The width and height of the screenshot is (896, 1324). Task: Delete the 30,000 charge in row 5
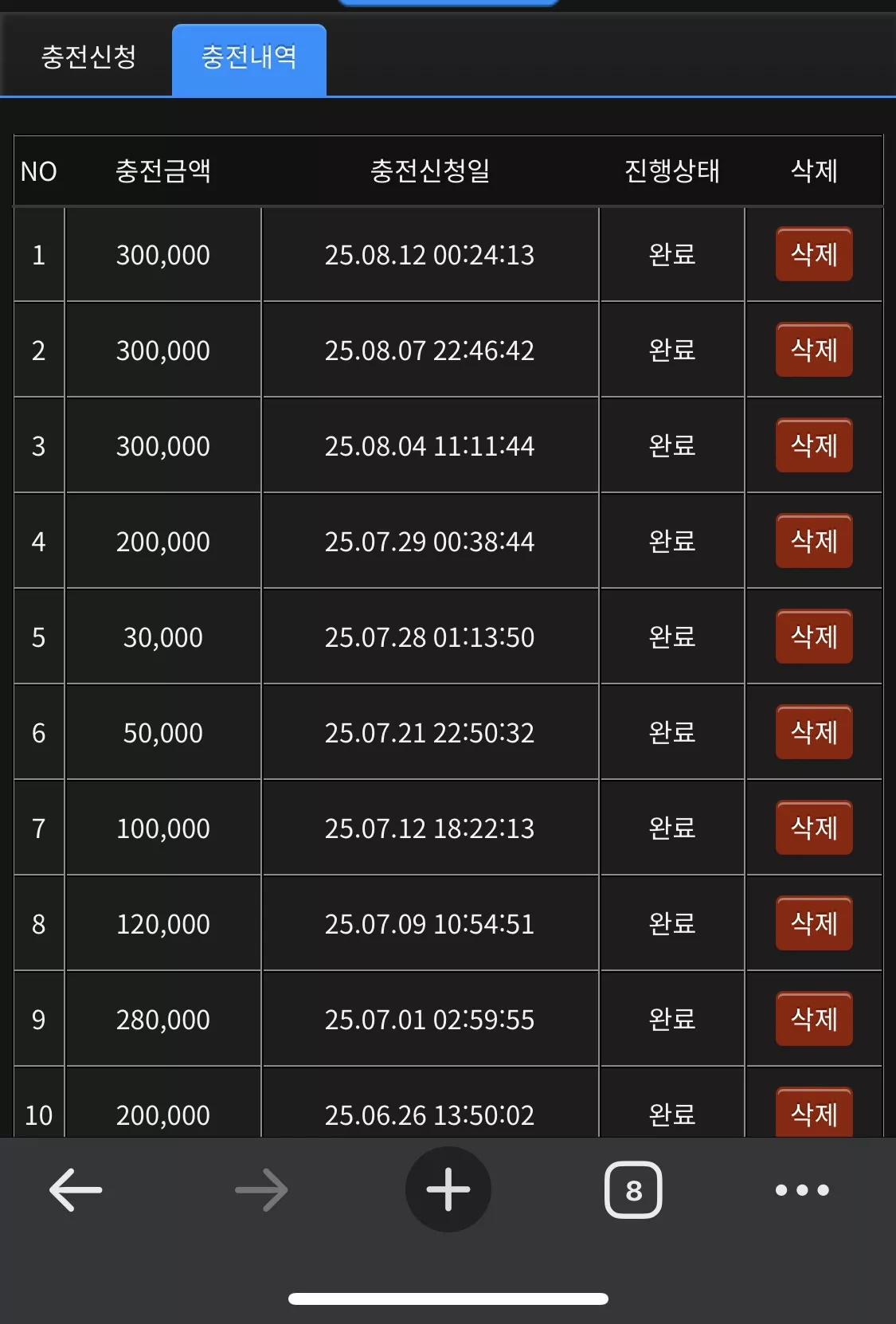pyautogui.click(x=814, y=637)
